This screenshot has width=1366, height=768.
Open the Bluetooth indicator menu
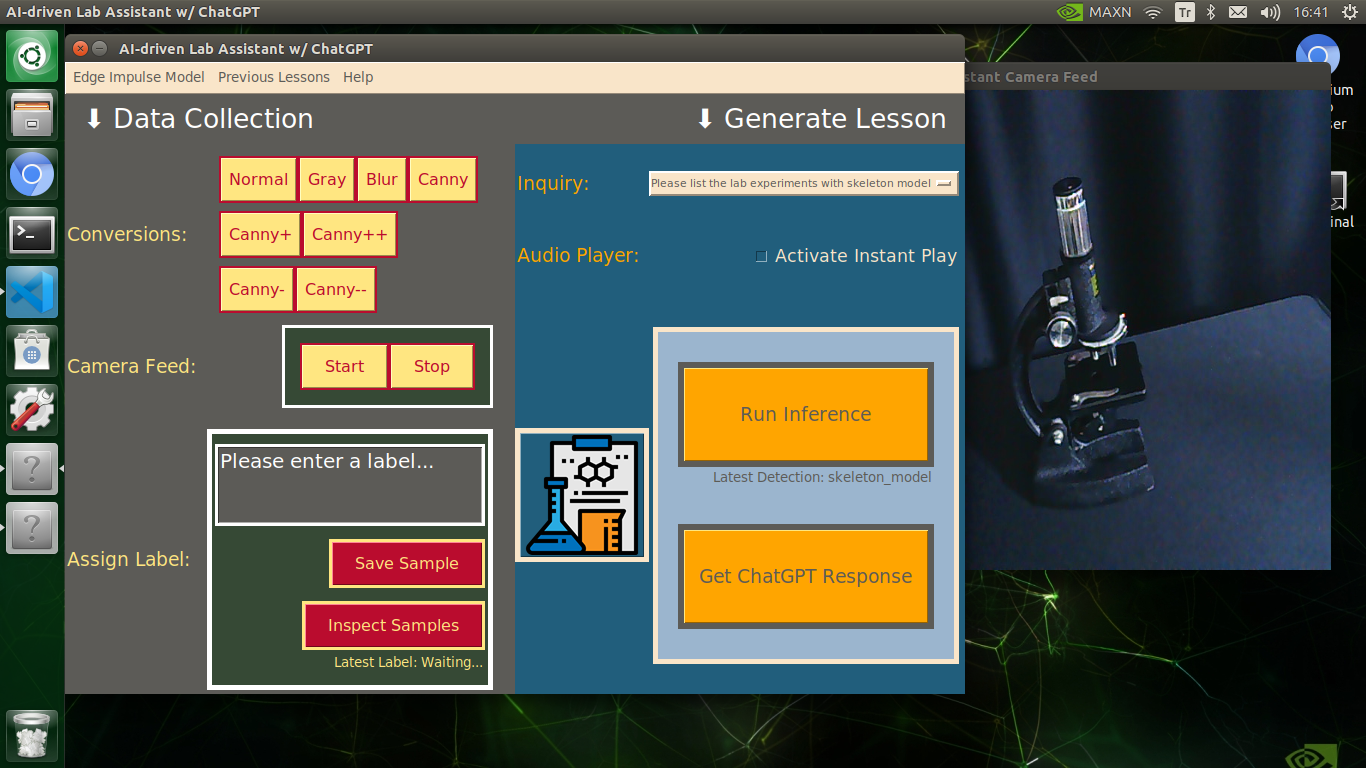(1210, 12)
